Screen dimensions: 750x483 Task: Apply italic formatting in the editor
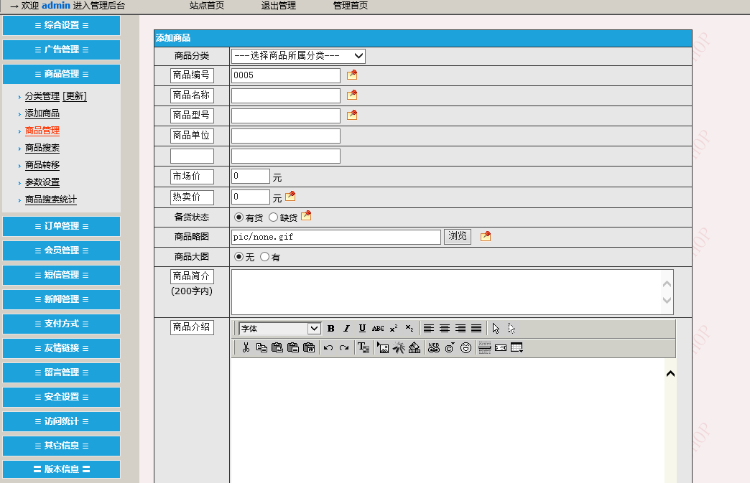coord(347,329)
